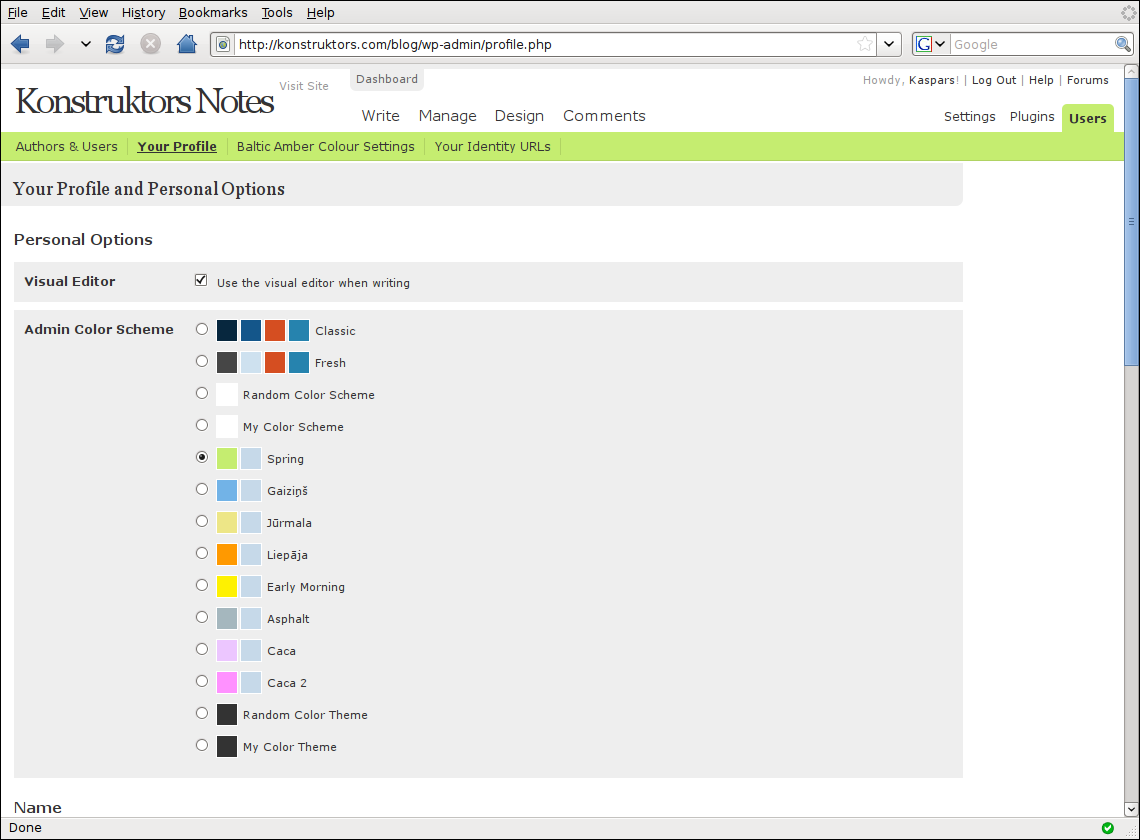Select the Fresh color scheme radio button

coord(202,361)
